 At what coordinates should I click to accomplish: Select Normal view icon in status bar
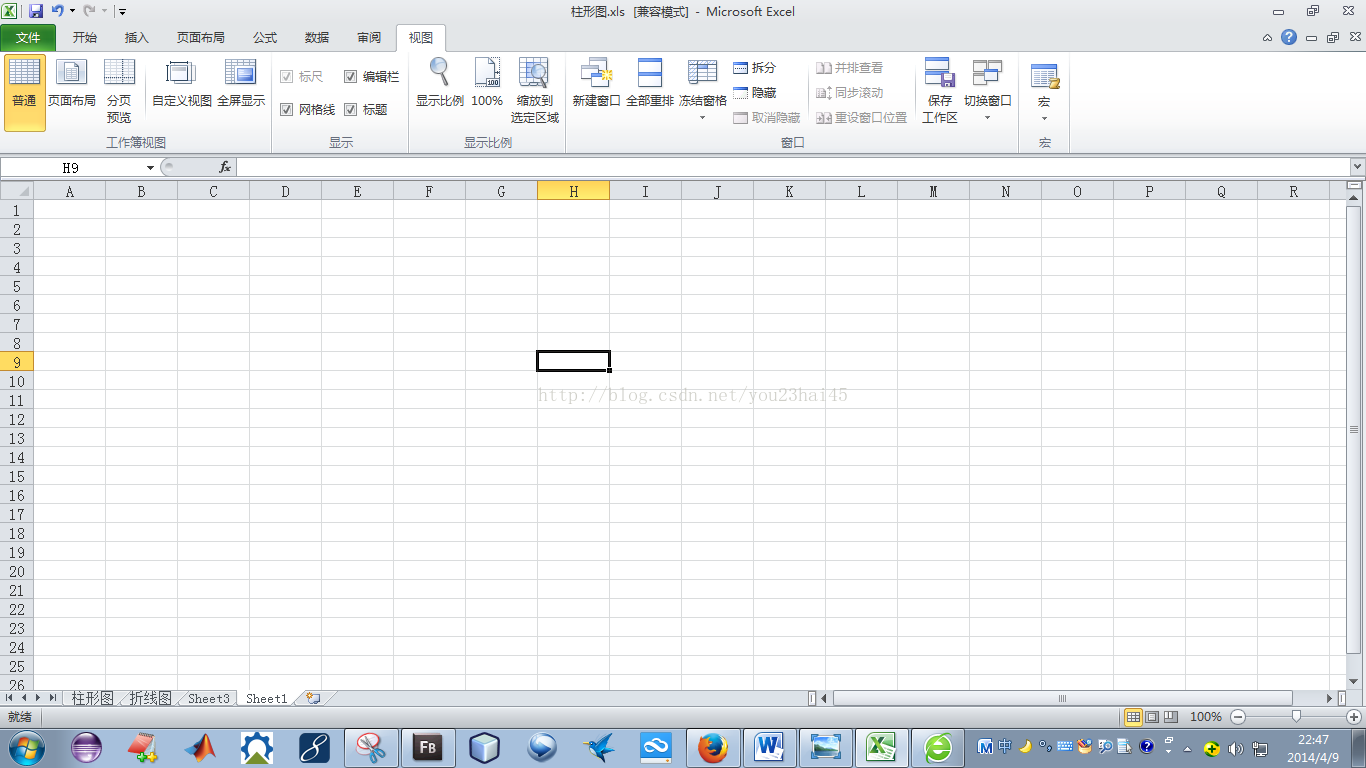tap(1134, 717)
